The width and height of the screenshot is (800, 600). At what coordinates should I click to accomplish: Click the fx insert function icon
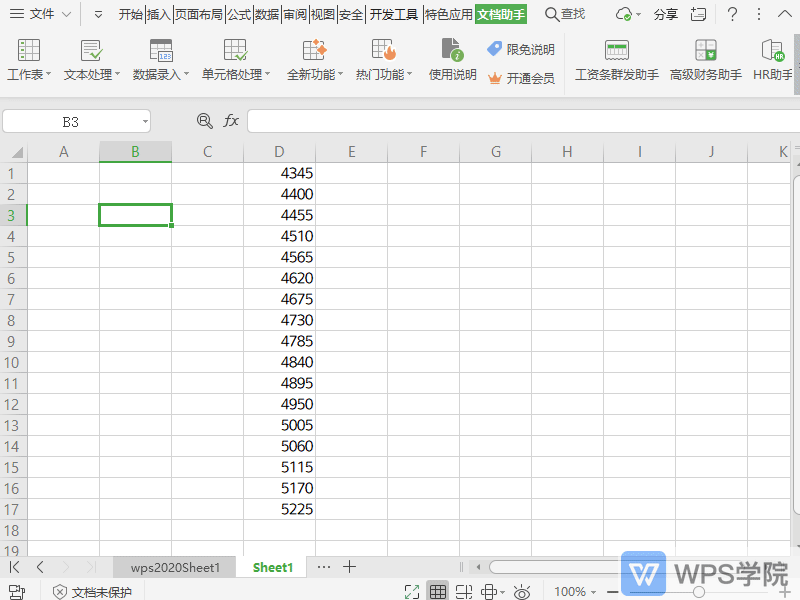tap(231, 121)
